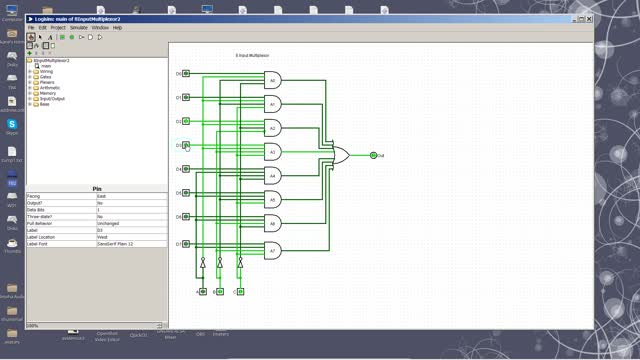
Task: Expand the Input/Output library folder
Action: click(29, 99)
